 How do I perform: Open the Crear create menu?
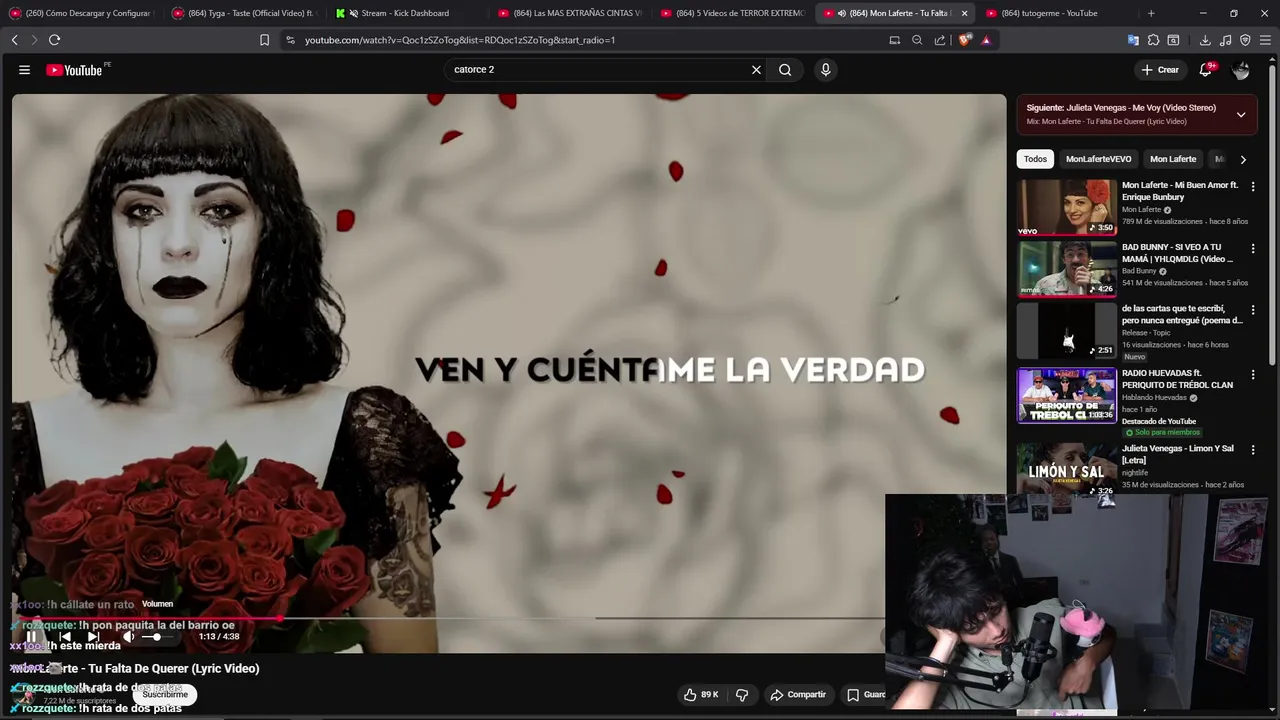(x=1160, y=70)
